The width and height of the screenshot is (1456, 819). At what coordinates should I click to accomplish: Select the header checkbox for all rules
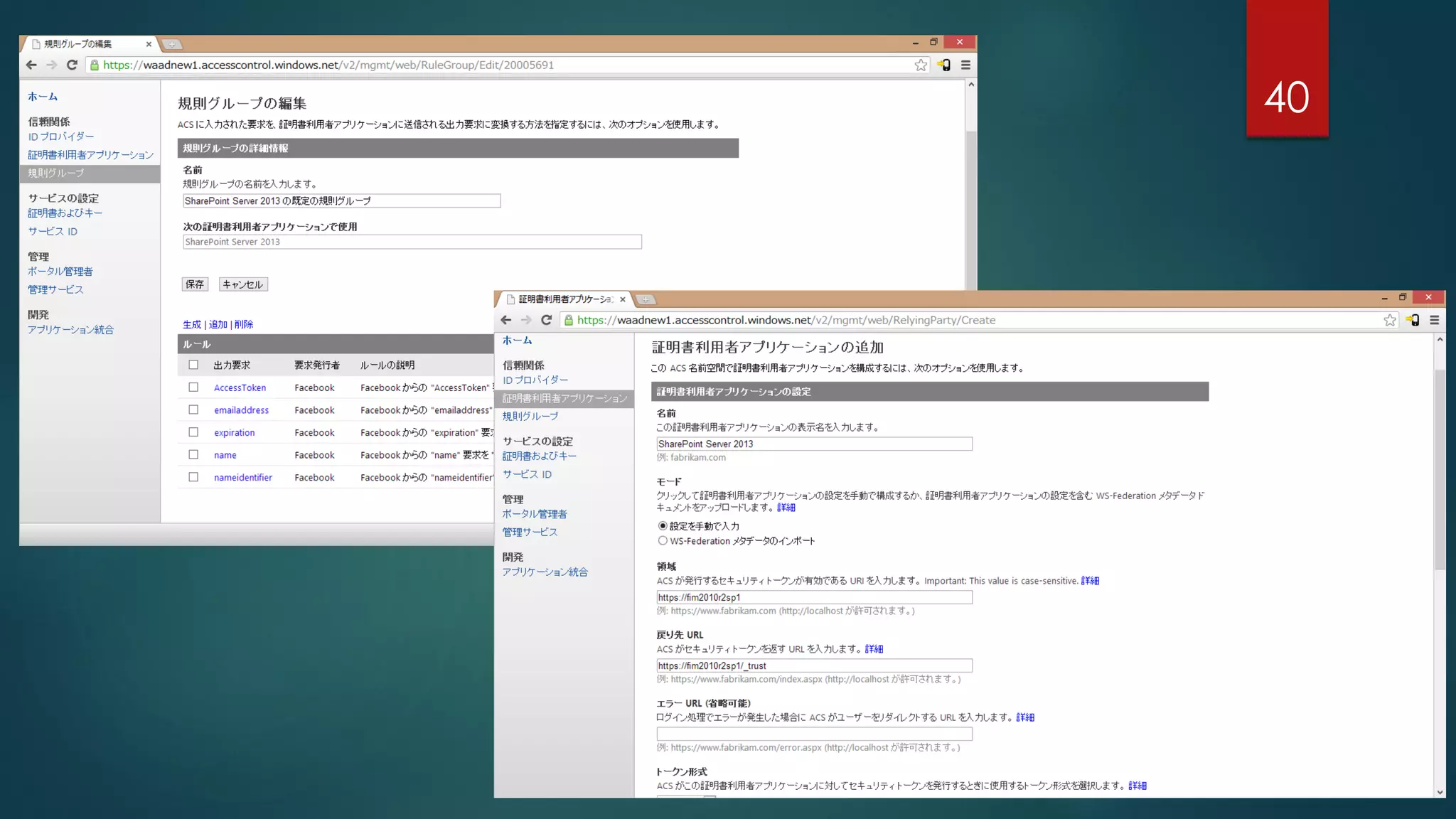pos(193,365)
